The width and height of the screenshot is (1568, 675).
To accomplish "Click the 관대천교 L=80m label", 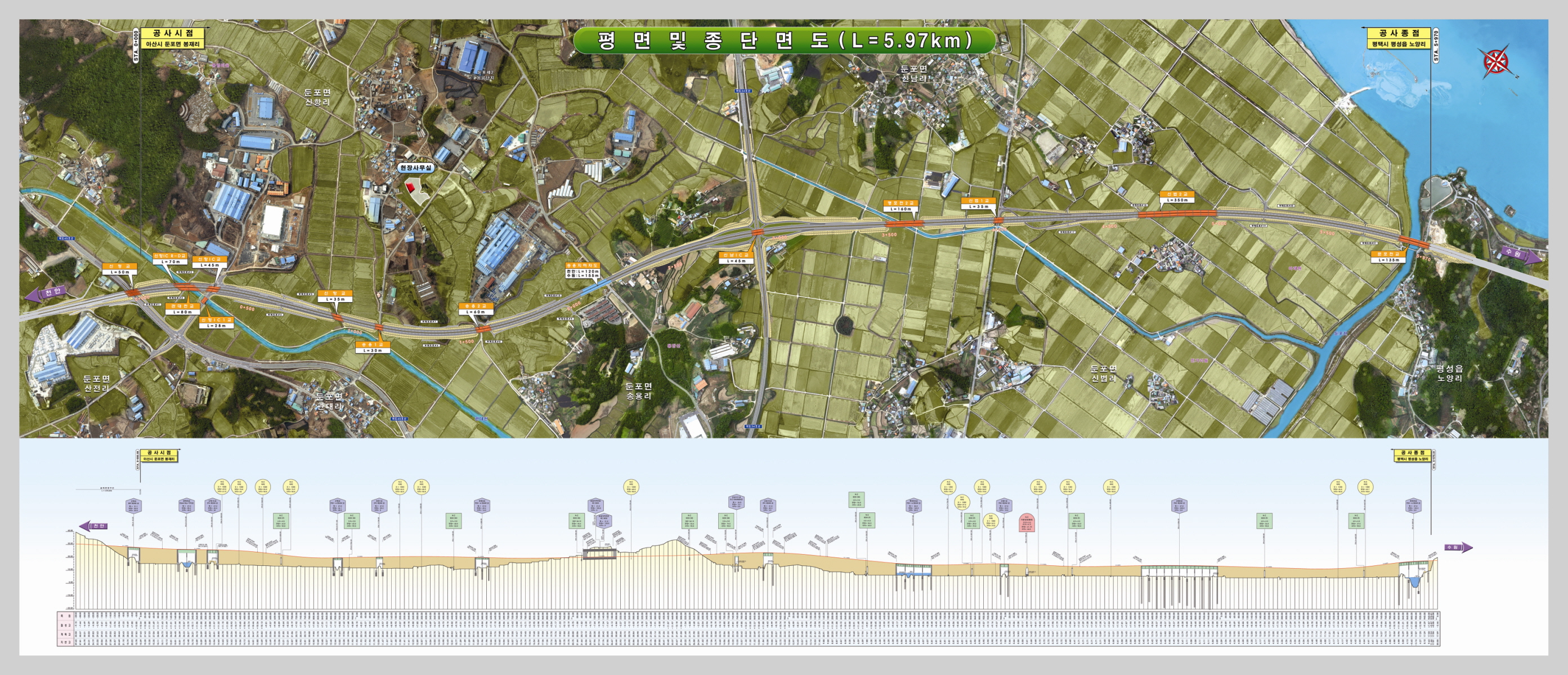I will point(182,309).
